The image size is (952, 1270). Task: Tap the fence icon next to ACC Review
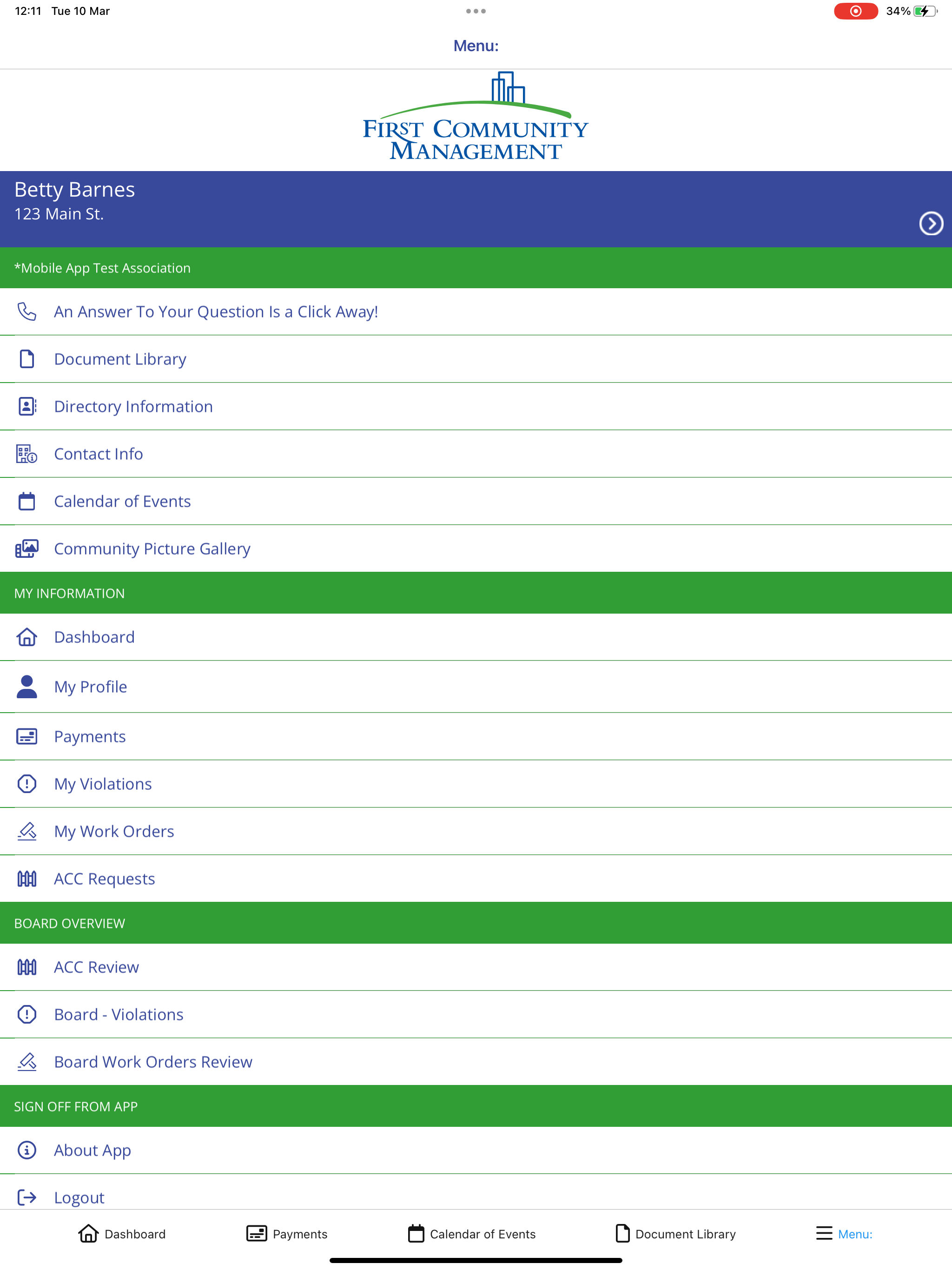pos(26,967)
